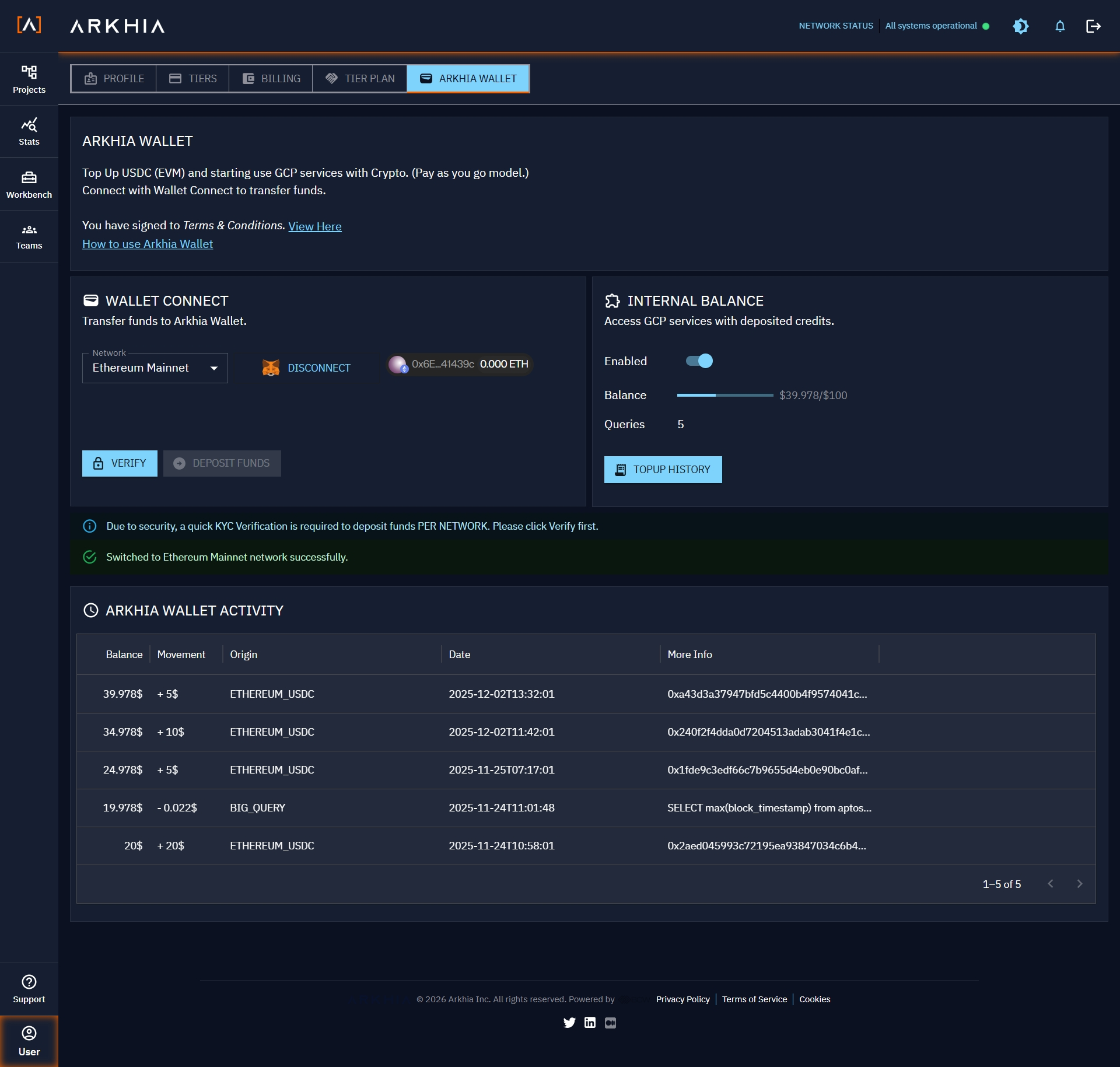
Task: Open the Privacy Policy link in the footer
Action: (x=682, y=999)
